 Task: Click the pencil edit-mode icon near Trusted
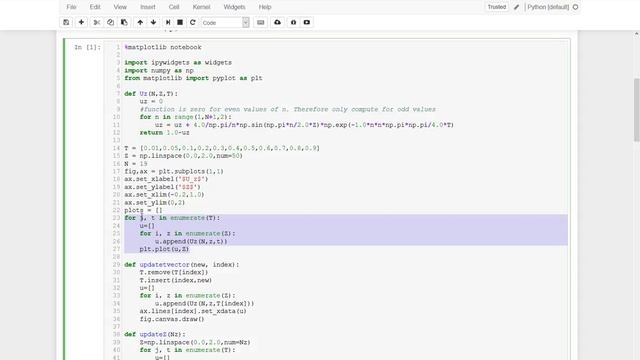tap(516, 7)
